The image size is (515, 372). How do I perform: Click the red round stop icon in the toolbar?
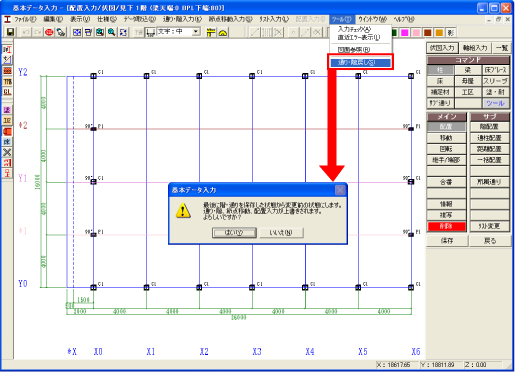pyautogui.click(x=49, y=32)
